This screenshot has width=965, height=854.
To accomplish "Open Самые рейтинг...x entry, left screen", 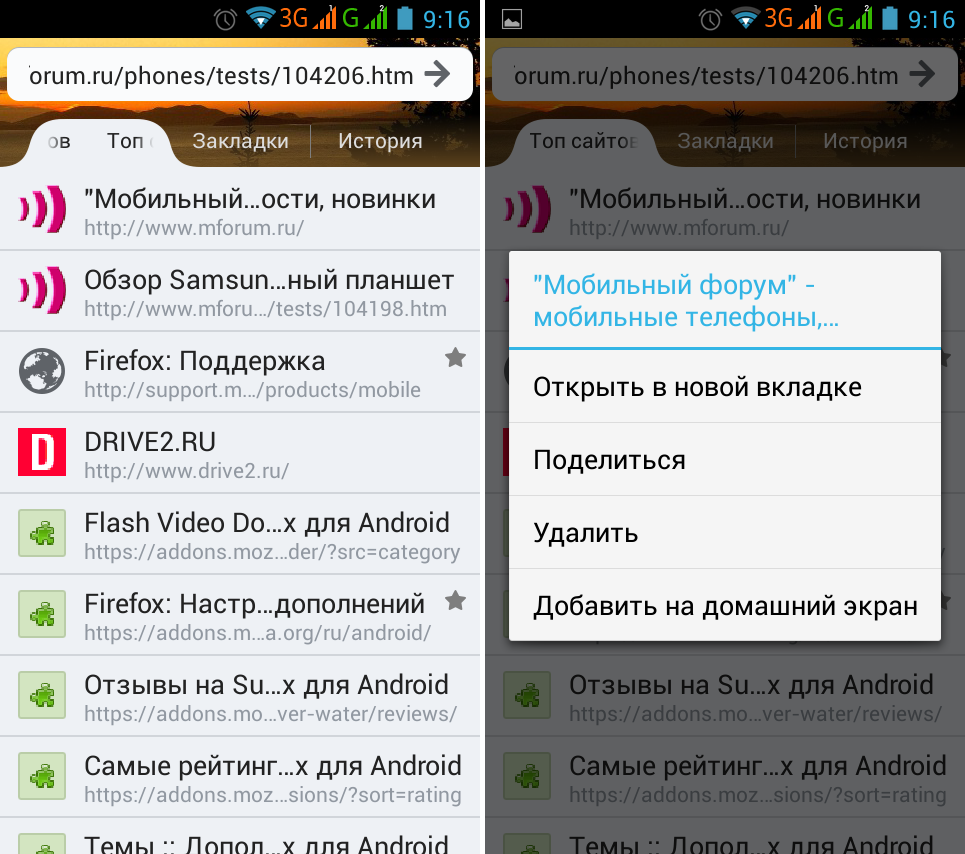I will point(240,776).
